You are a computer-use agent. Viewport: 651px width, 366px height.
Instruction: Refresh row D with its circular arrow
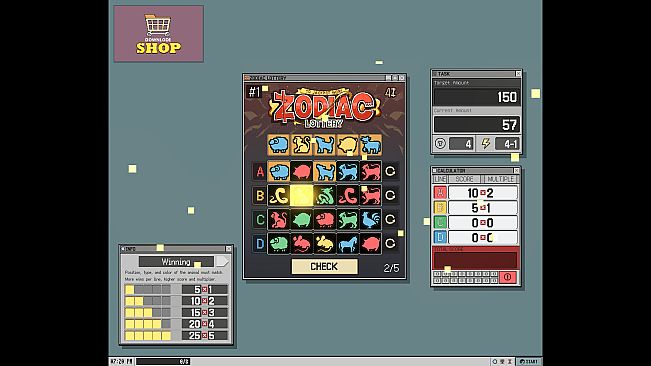[x=390, y=243]
